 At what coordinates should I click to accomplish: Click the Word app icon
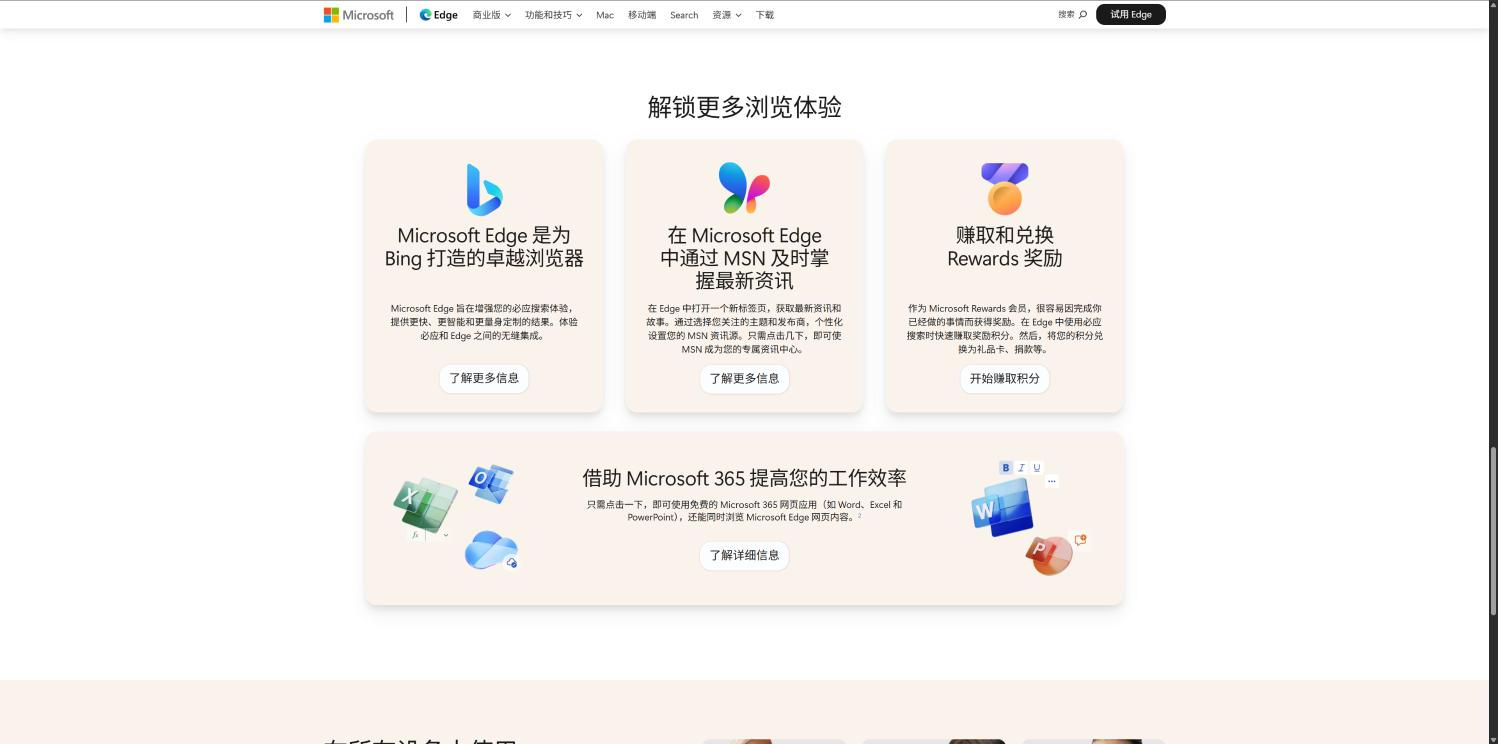pos(1001,508)
